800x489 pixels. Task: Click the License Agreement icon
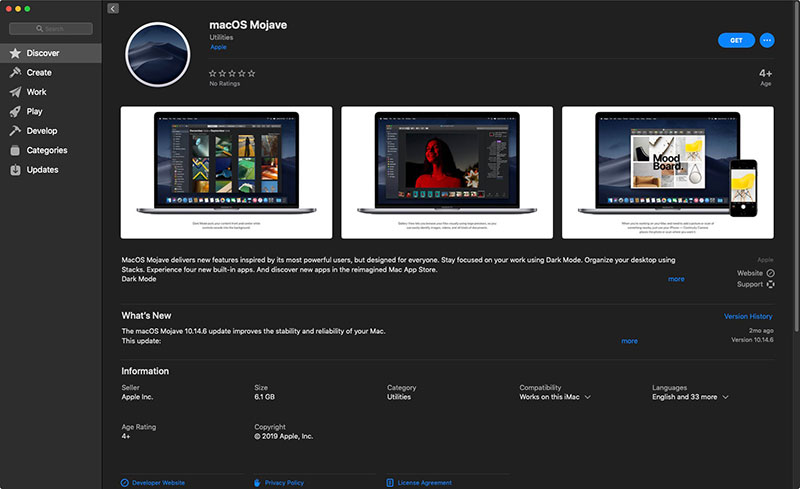point(390,482)
